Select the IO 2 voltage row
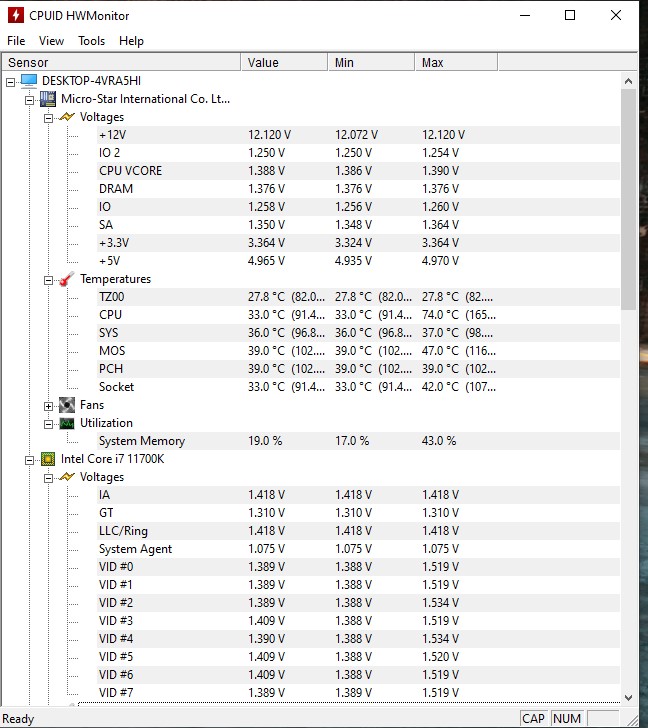648x728 pixels. click(358, 153)
